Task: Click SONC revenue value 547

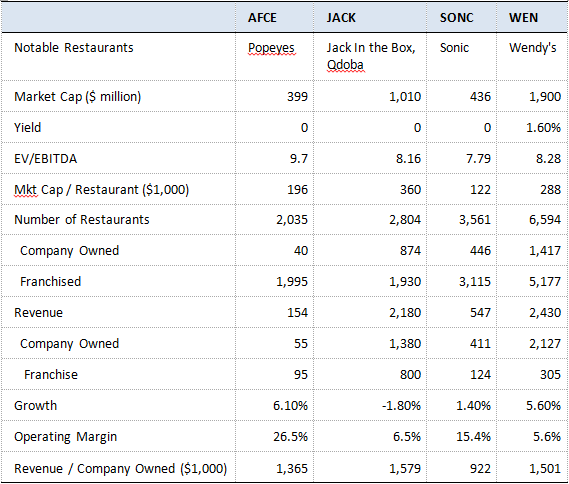Action: (x=480, y=313)
